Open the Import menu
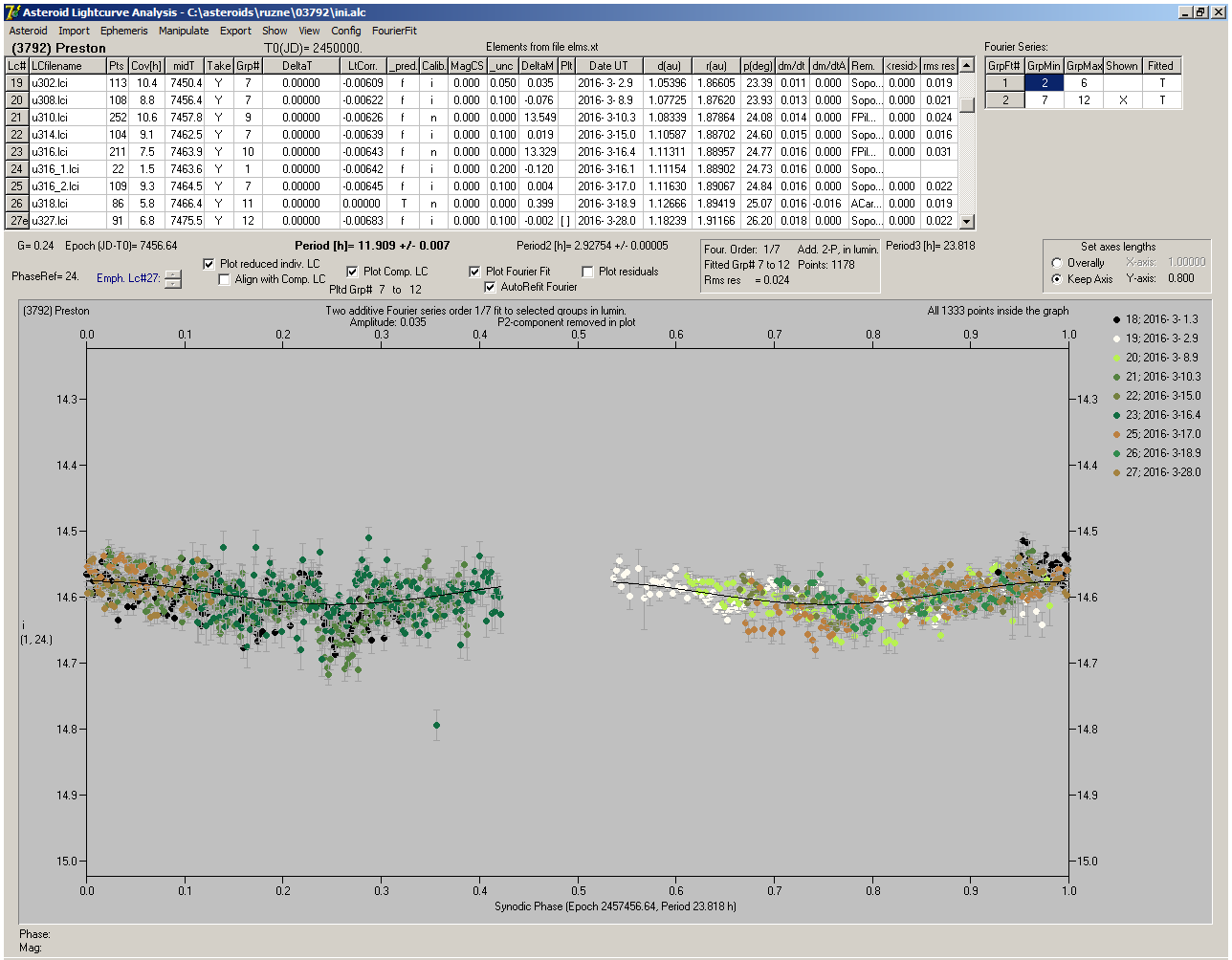This screenshot has width=1232, height=960. [74, 31]
